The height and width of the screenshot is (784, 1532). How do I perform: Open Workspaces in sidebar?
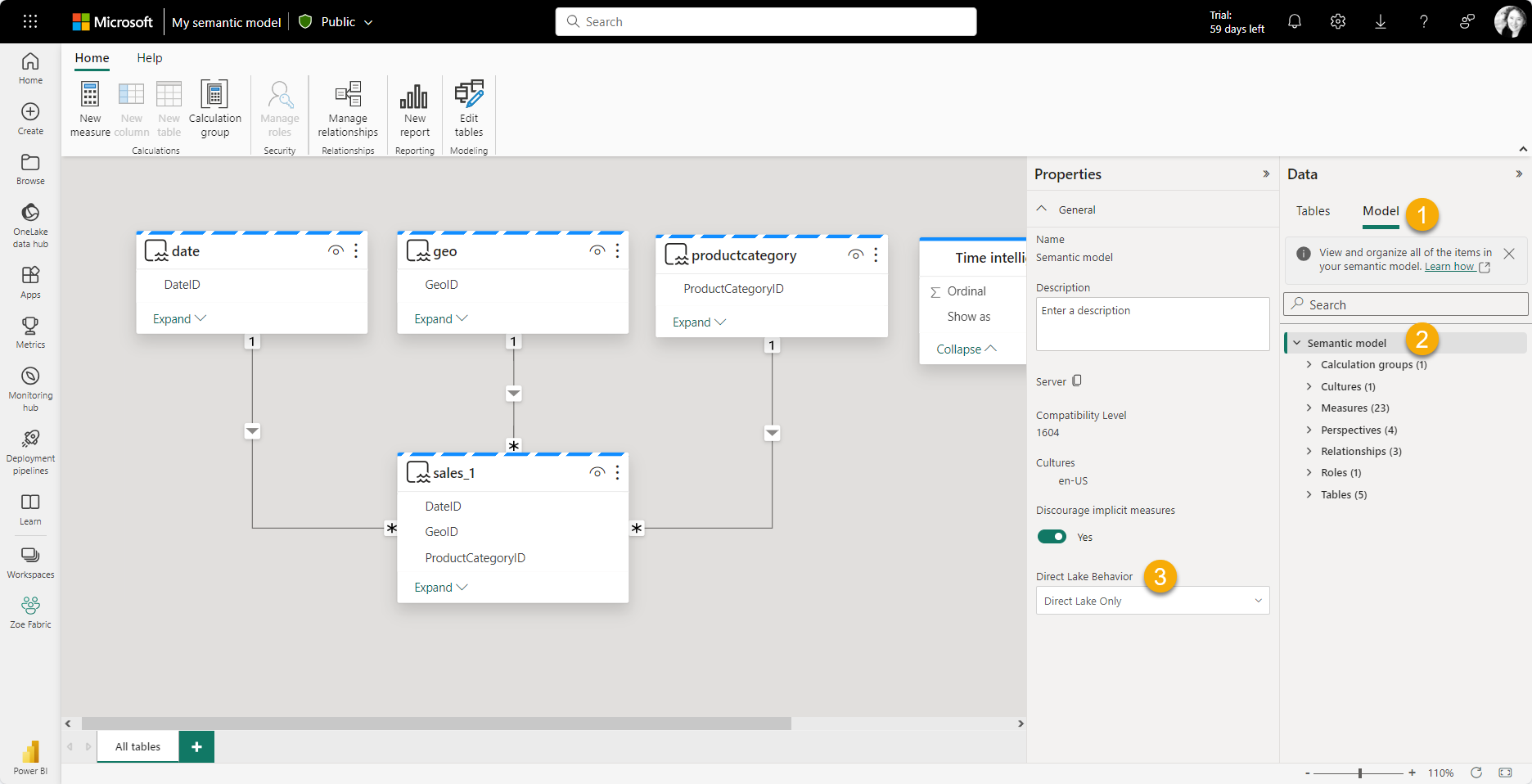30,563
